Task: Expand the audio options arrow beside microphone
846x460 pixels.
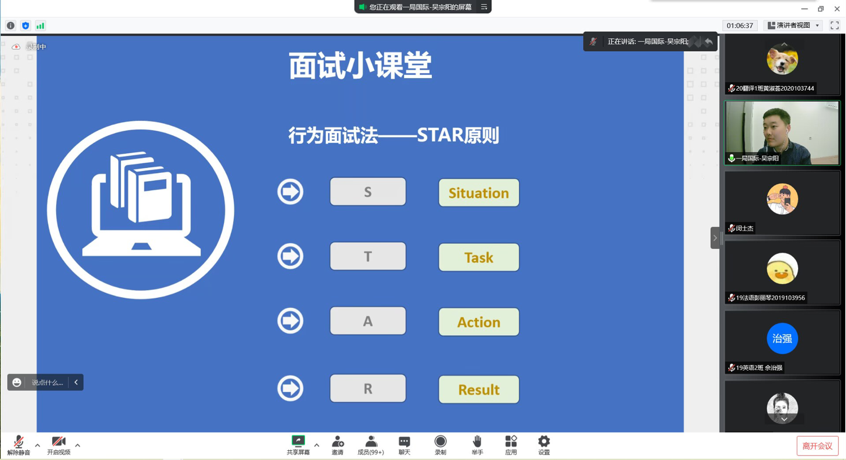Action: tap(37, 445)
